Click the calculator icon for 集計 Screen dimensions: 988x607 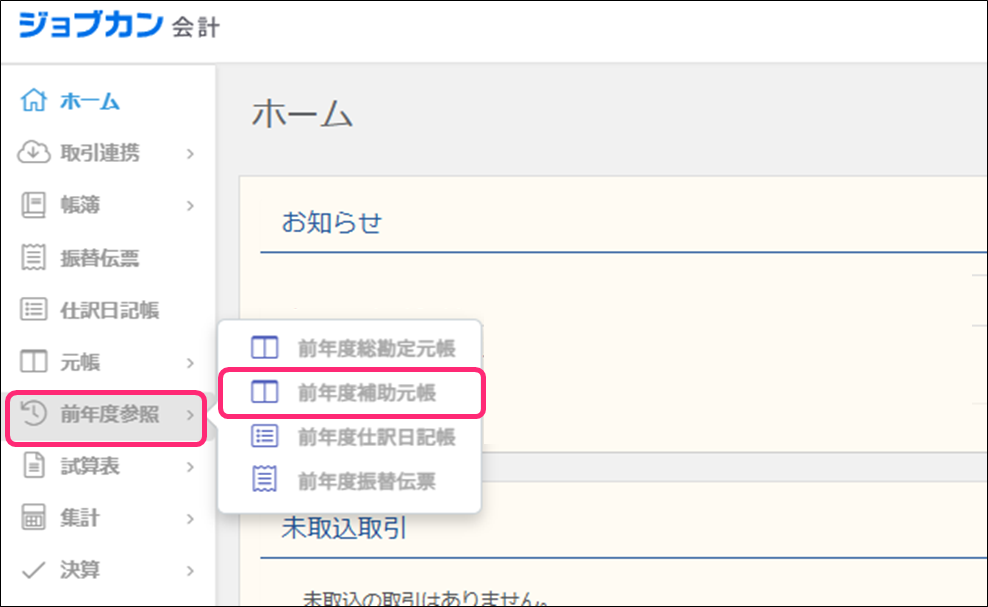34,518
